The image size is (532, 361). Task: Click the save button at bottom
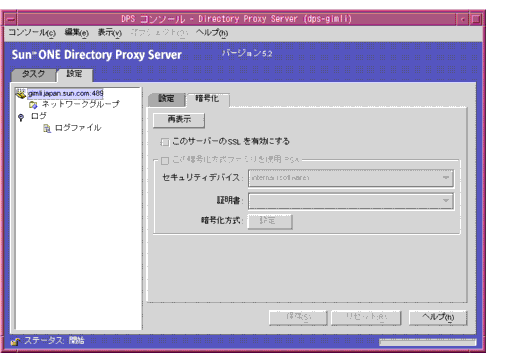point(298,318)
